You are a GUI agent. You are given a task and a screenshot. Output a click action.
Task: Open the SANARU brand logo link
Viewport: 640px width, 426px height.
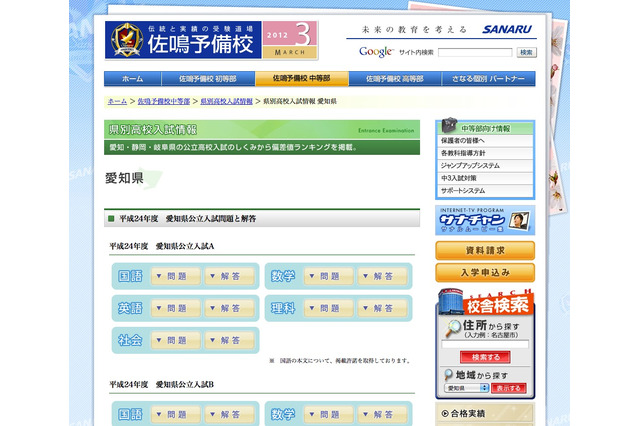click(507, 29)
